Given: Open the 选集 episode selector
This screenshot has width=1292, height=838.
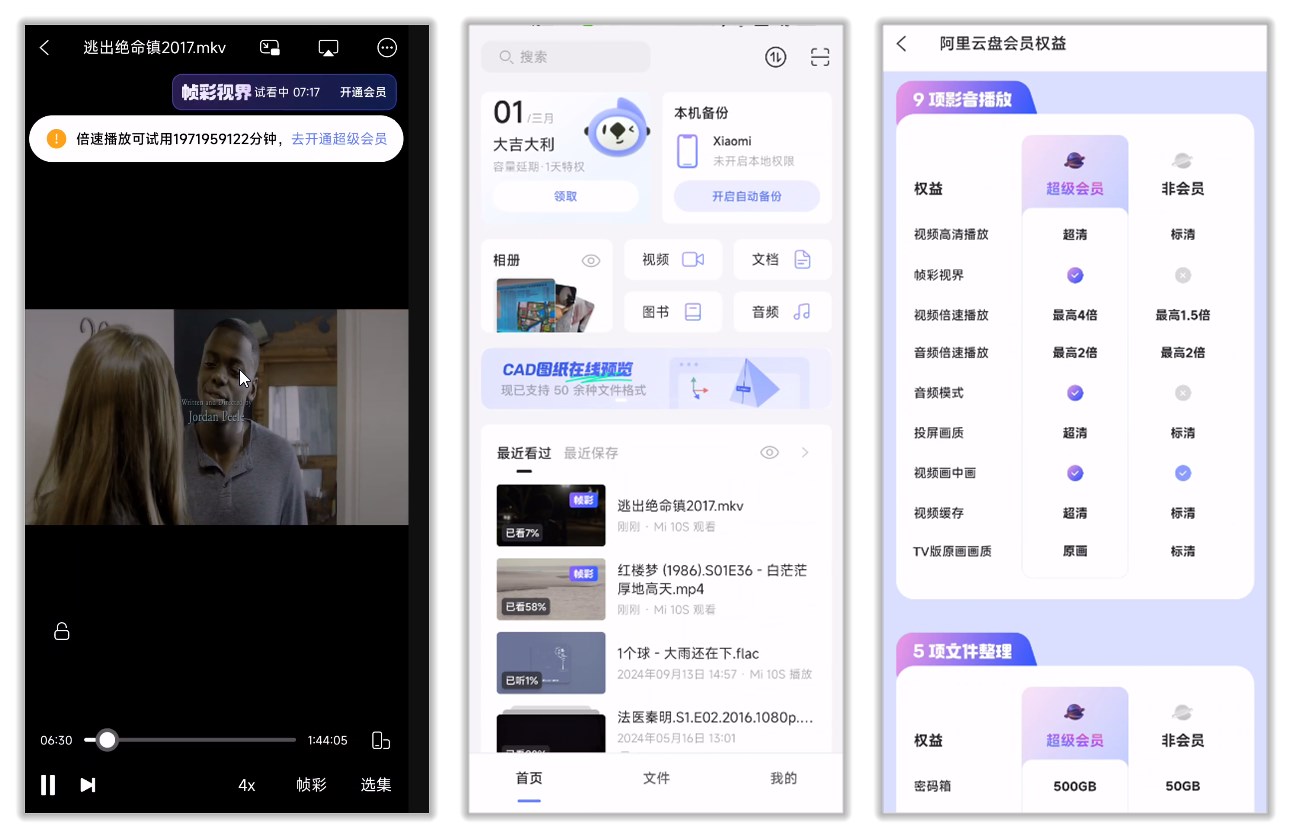Looking at the screenshot, I should click(x=376, y=785).
